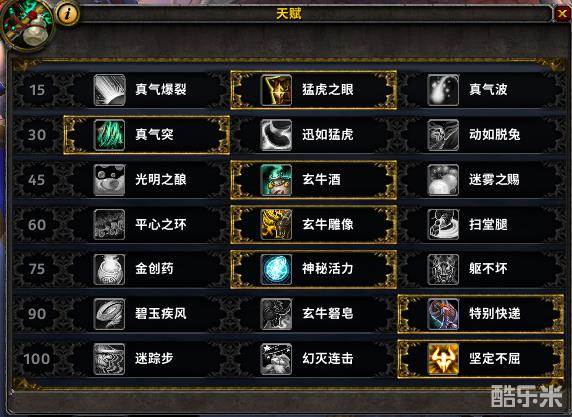Close the 天赋 talent window
Image resolution: width=572 pixels, height=417 pixels.
click(x=562, y=14)
